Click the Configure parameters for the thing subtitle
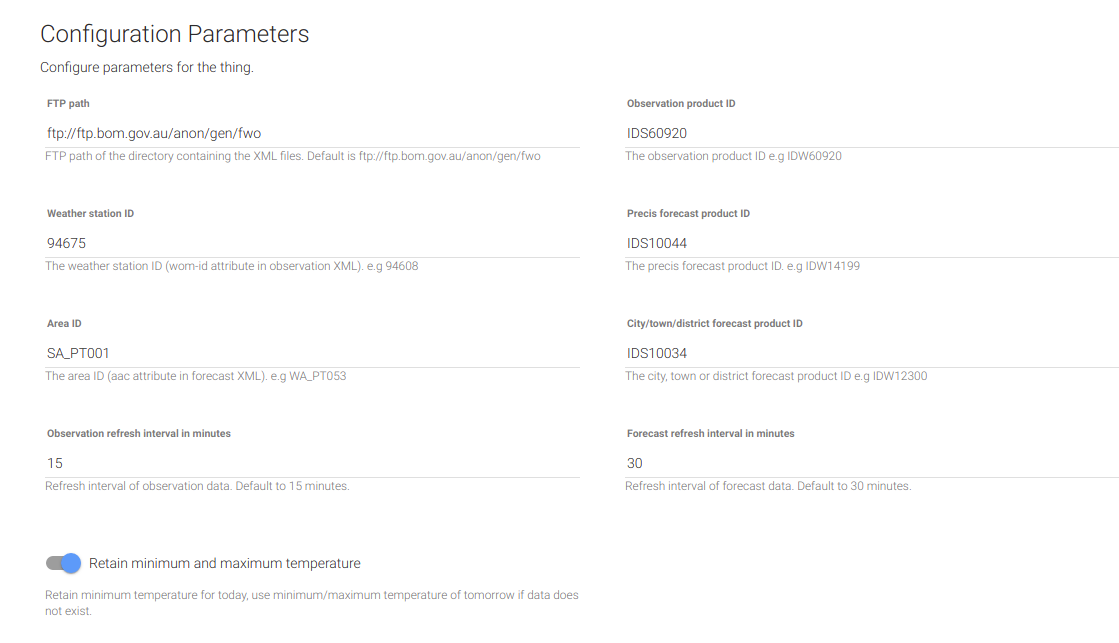Screen dimensions: 1119x643 tap(147, 67)
